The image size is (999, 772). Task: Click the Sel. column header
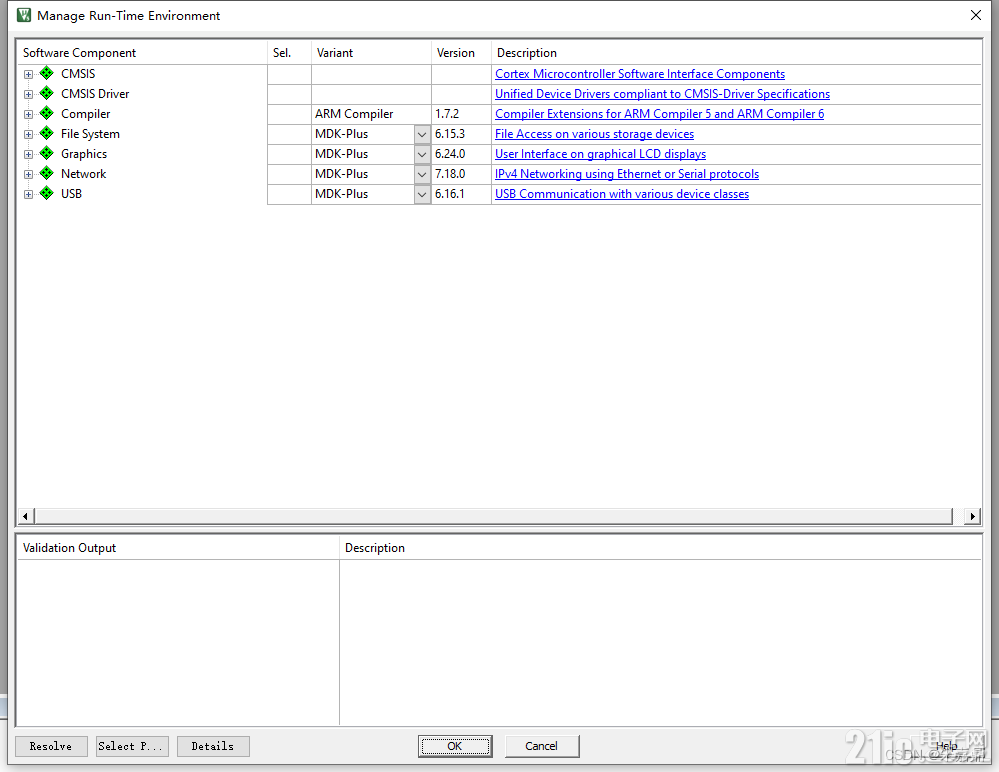tap(289, 53)
